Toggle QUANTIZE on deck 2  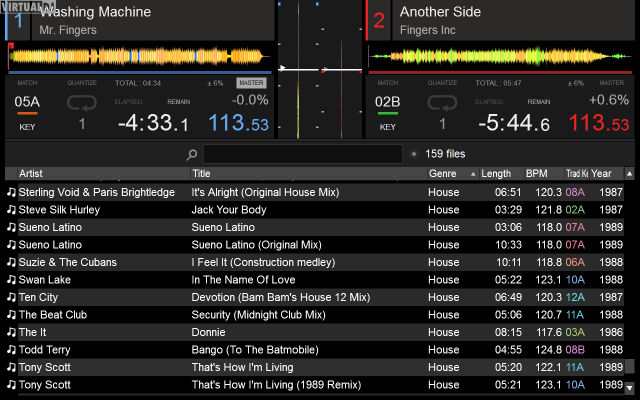coord(442,83)
